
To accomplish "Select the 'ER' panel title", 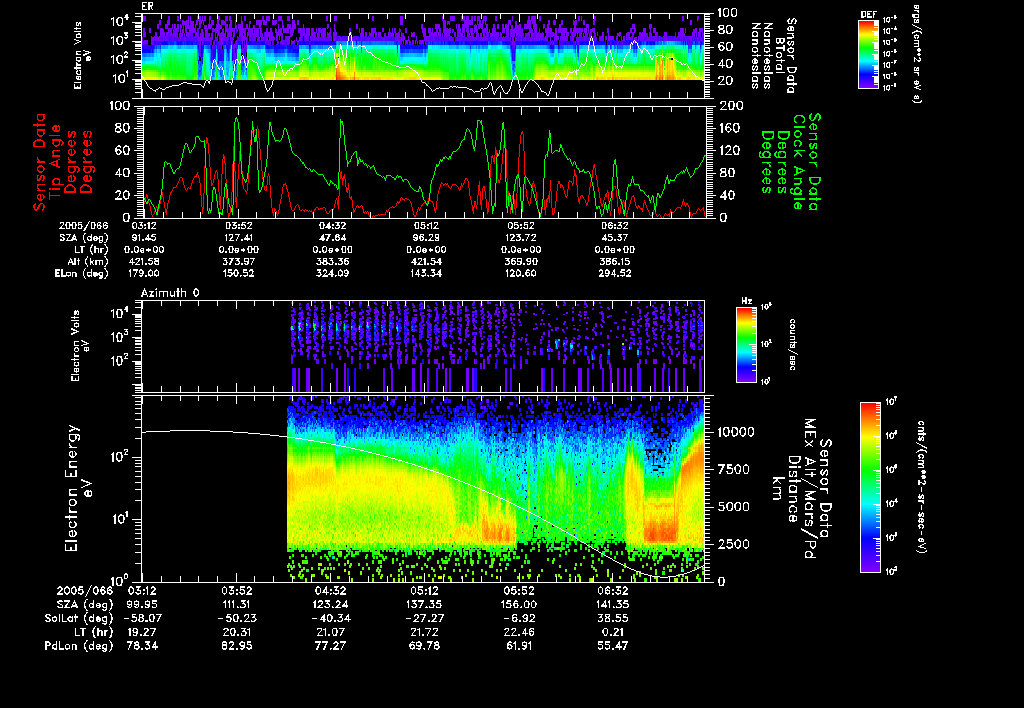I will point(147,6).
